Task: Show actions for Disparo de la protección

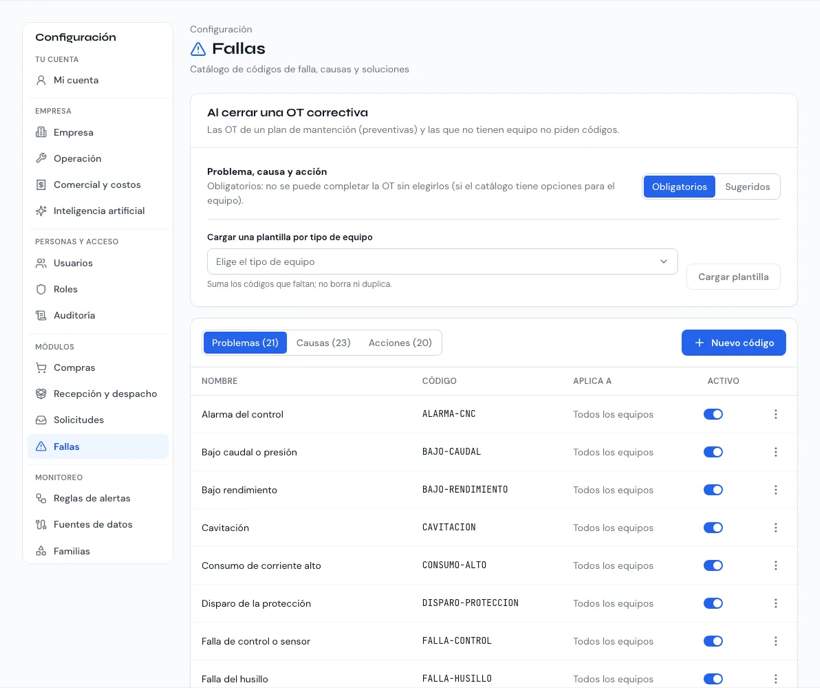Action: pos(776,603)
